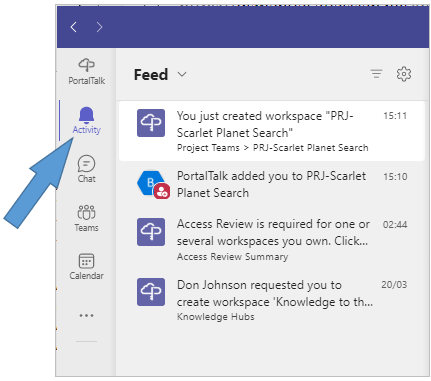The image size is (431, 381).
Task: Open the Activity bell in sidebar
Action: click(x=86, y=120)
